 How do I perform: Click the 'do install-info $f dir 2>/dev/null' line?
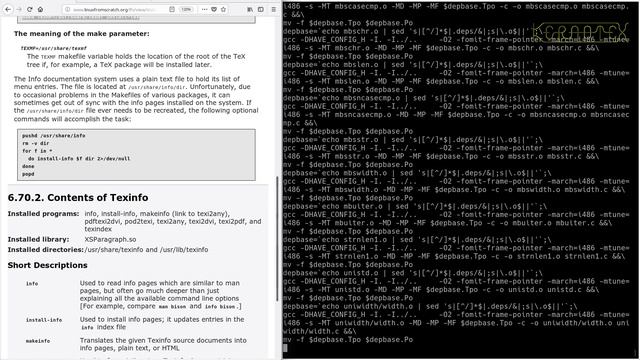(79, 158)
